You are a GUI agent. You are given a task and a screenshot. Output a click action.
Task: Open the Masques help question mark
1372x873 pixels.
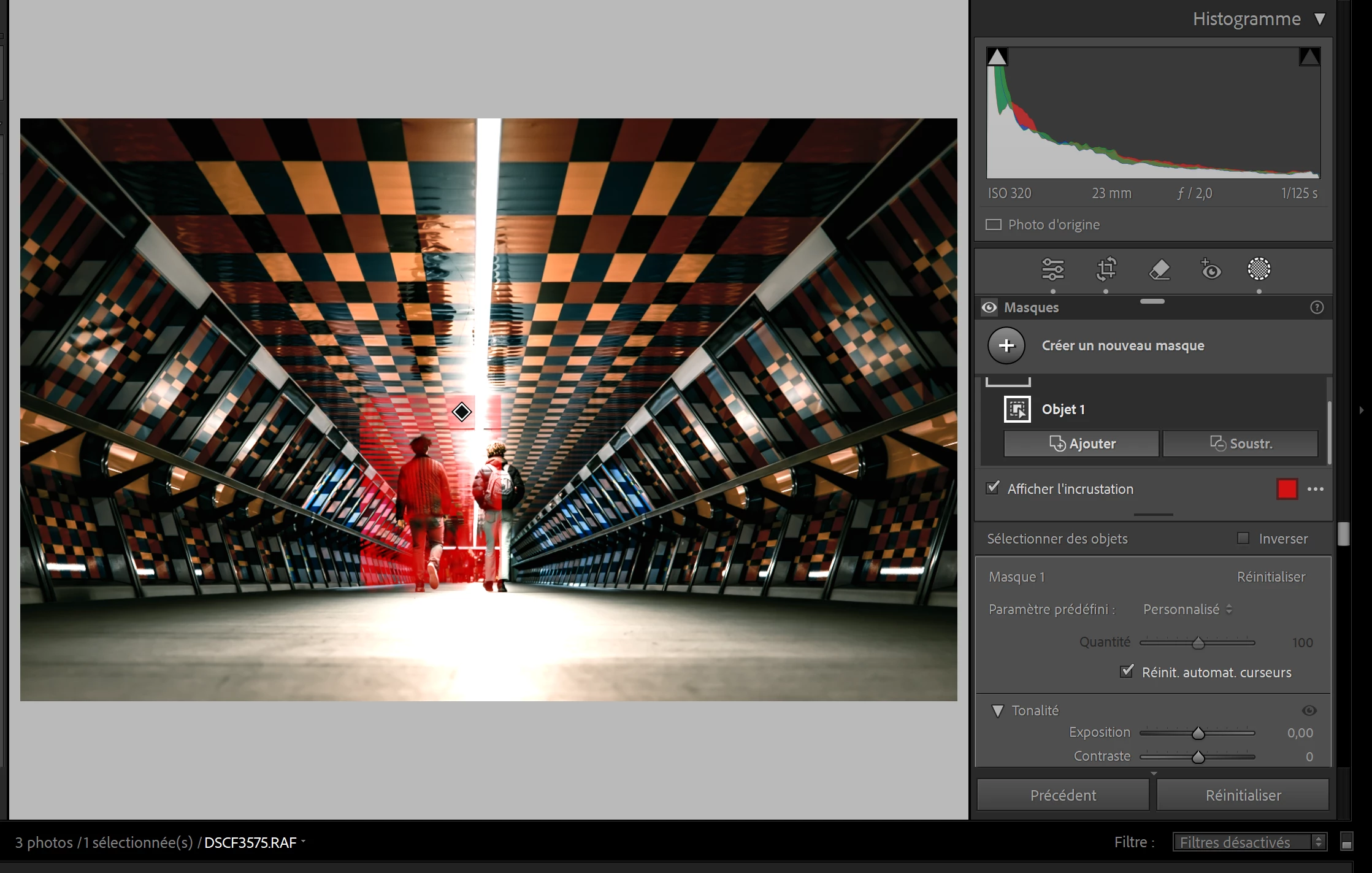pos(1316,307)
